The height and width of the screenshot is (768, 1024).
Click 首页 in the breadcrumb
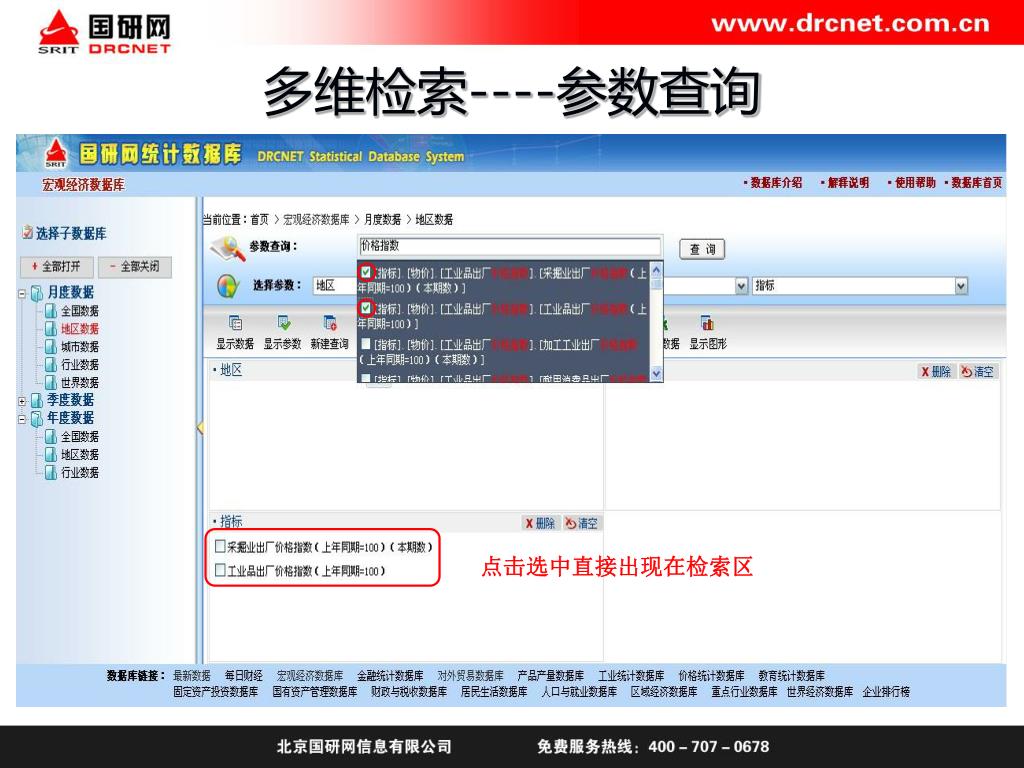pyautogui.click(x=259, y=219)
